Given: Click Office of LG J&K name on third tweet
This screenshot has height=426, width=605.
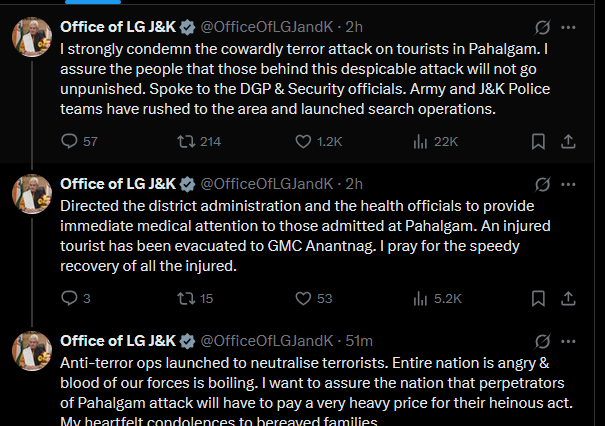Looking at the screenshot, I should (x=118, y=341).
